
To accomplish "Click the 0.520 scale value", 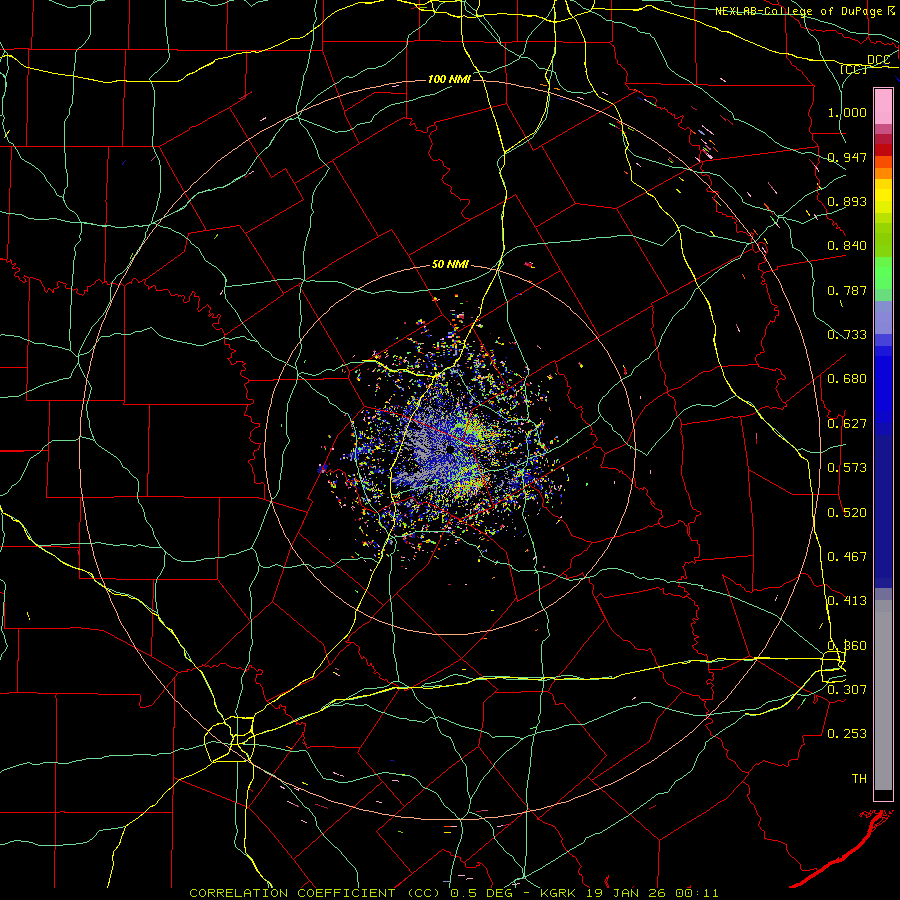I will coord(847,513).
